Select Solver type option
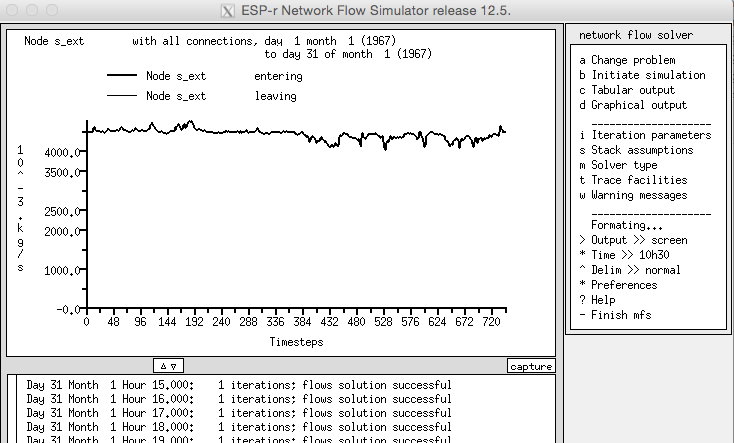 click(x=625, y=165)
